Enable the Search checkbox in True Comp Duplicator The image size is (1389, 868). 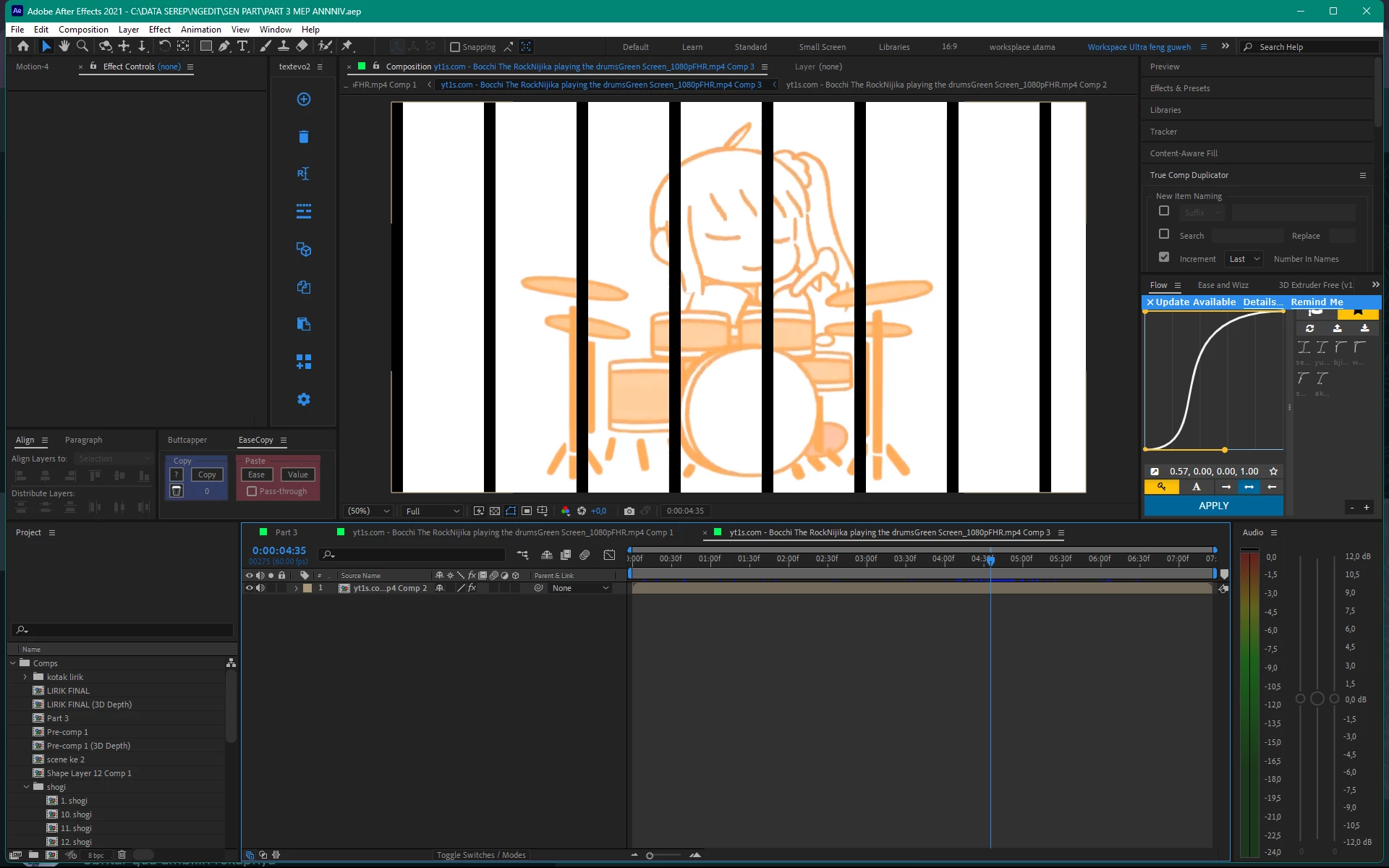click(1164, 234)
